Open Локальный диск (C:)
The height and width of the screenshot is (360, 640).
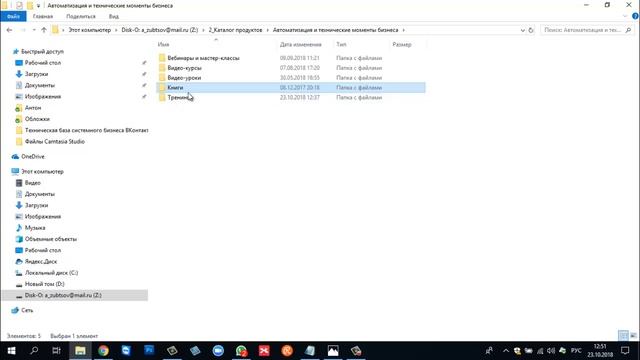tap(51, 273)
